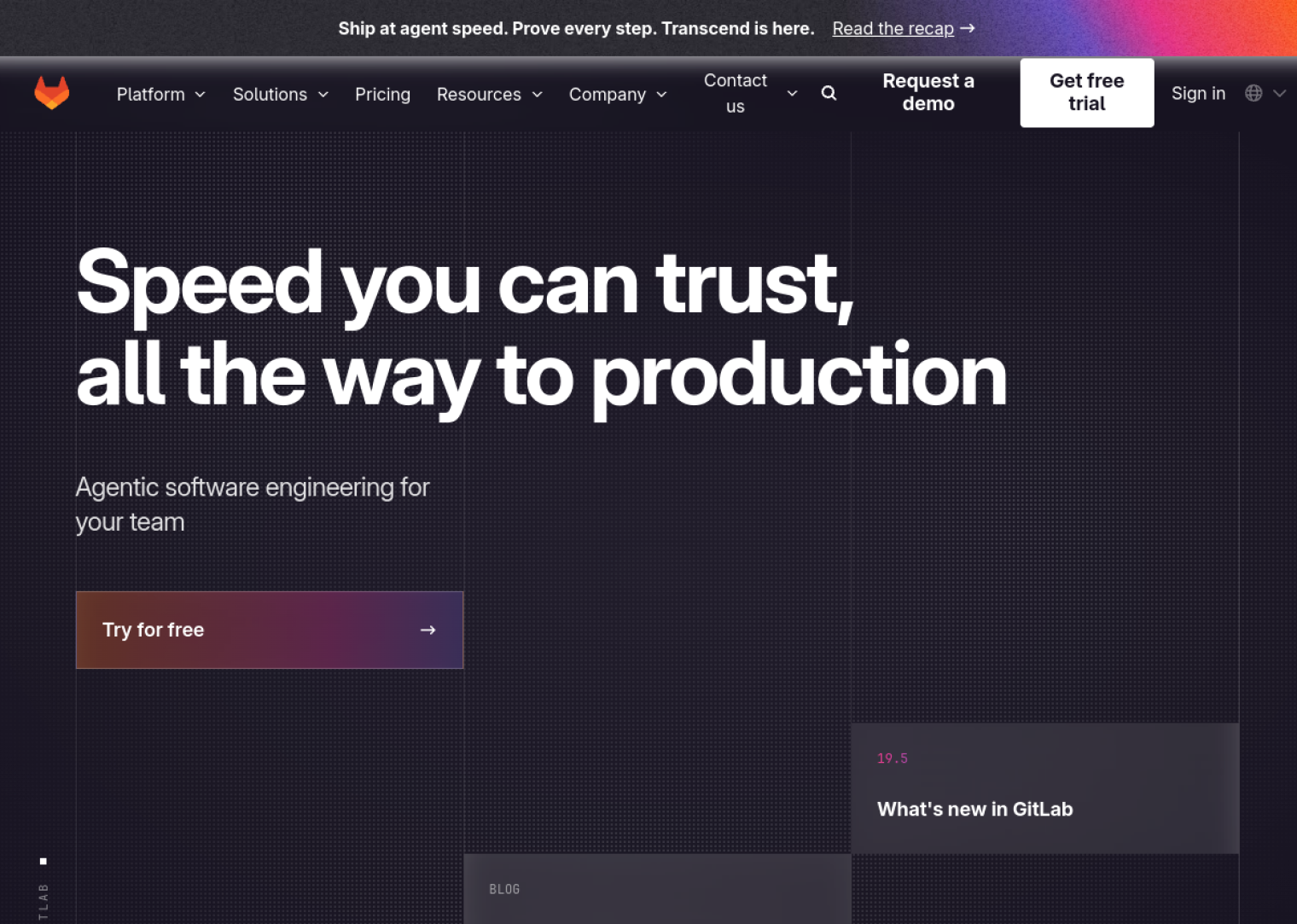1297x924 pixels.
Task: Click 'Agentic software engineering for your team' text
Action: (x=253, y=504)
